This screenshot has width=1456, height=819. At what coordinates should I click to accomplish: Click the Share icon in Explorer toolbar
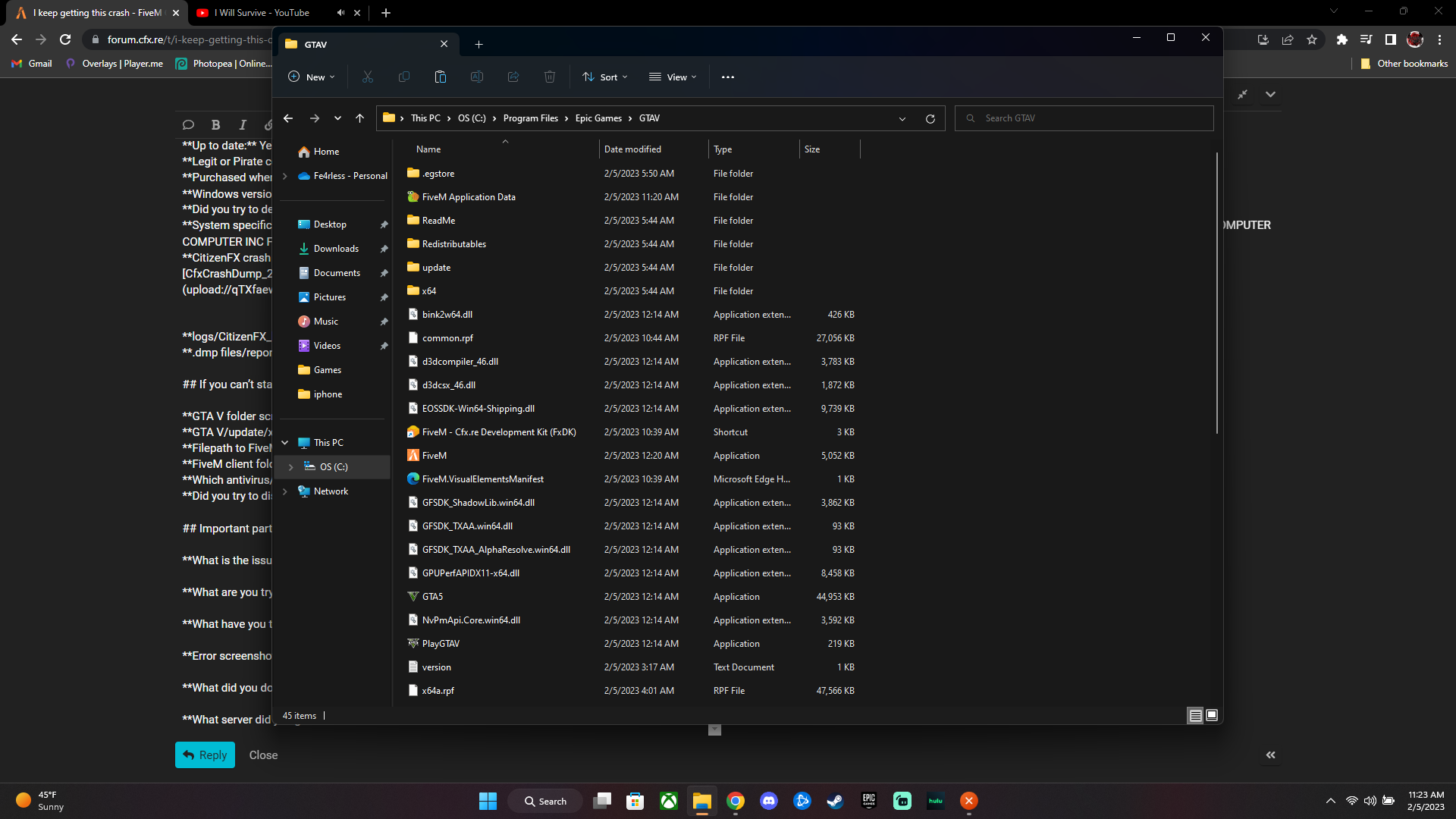(x=513, y=77)
